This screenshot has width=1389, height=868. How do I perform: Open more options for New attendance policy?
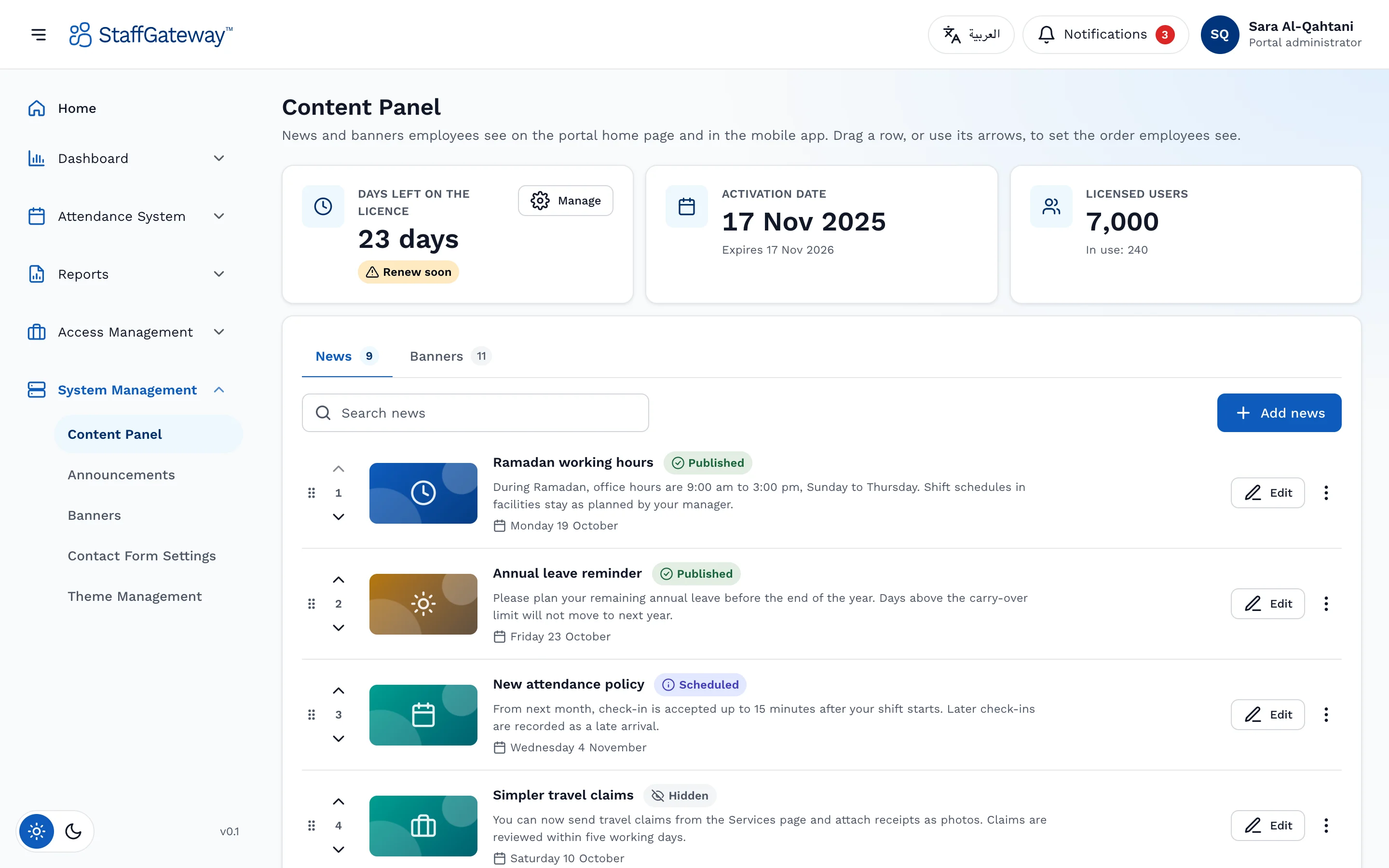click(1326, 714)
